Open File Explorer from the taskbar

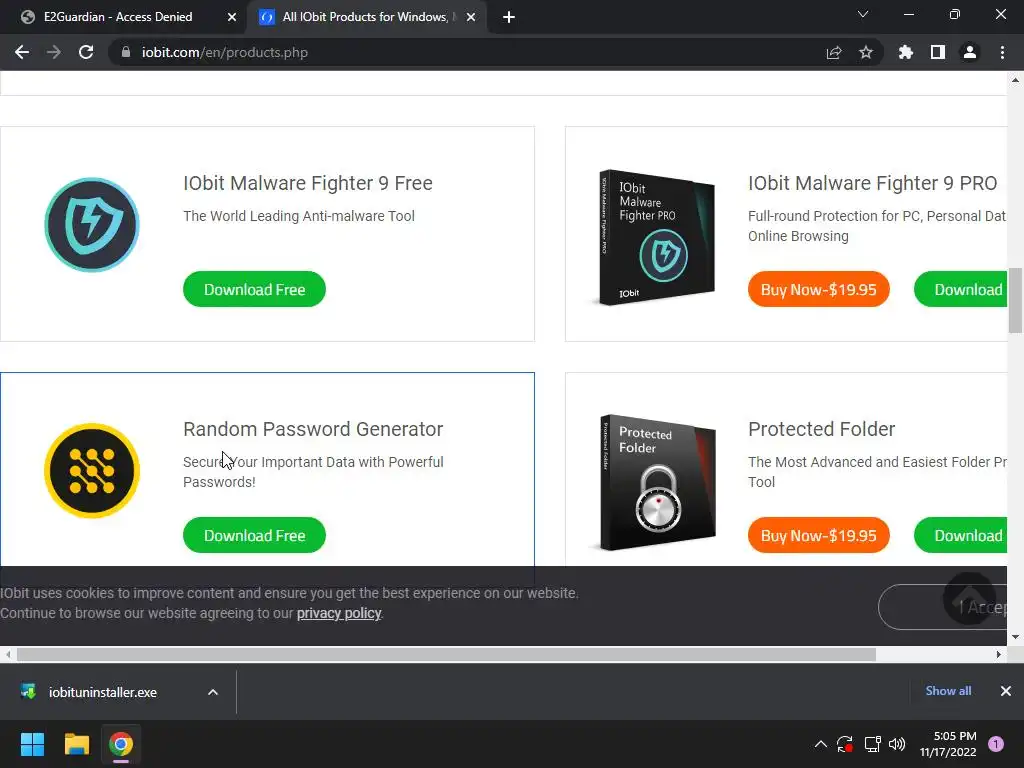pos(76,744)
